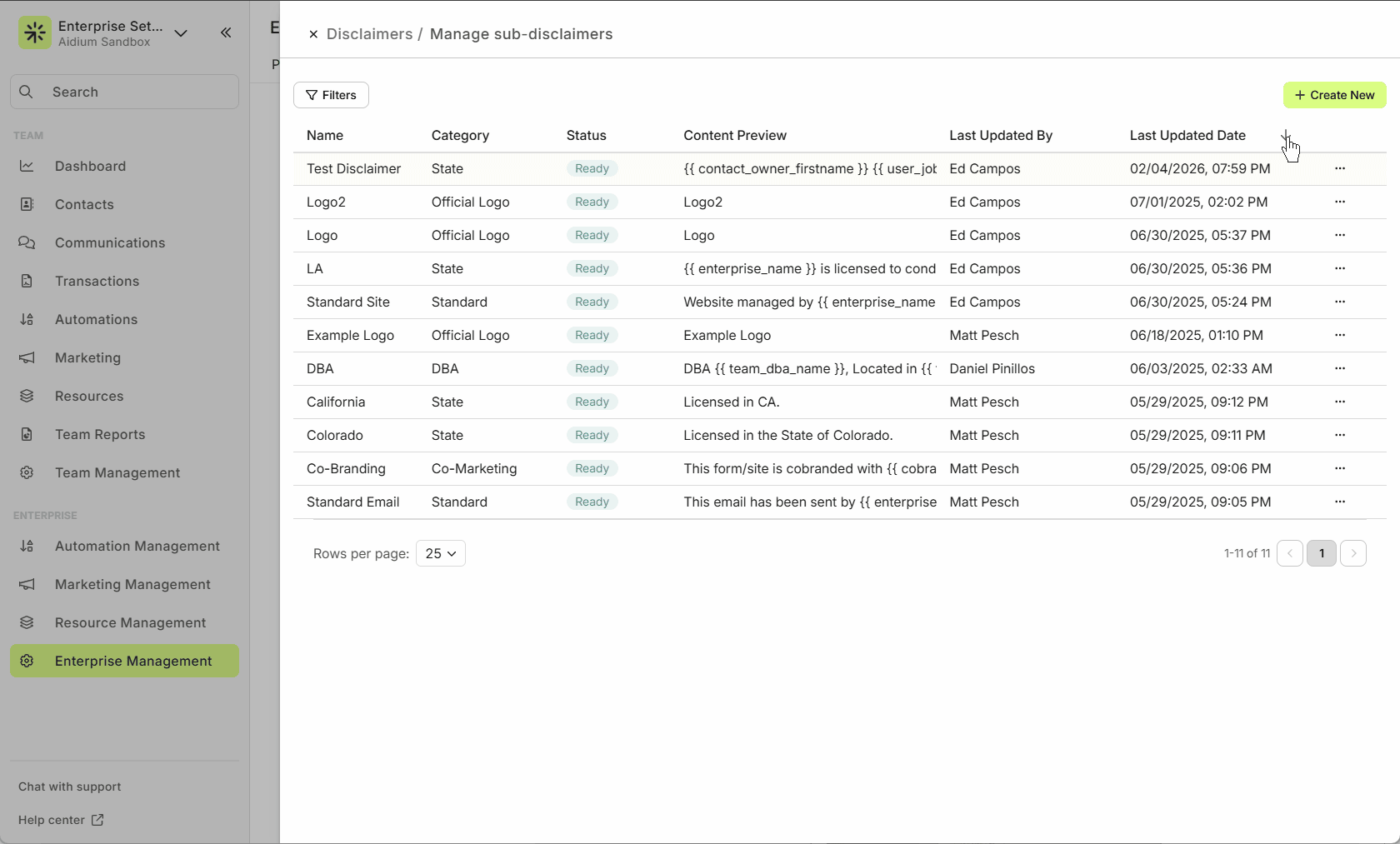The image size is (1400, 844).
Task: Click the Create New button
Action: [x=1334, y=95]
